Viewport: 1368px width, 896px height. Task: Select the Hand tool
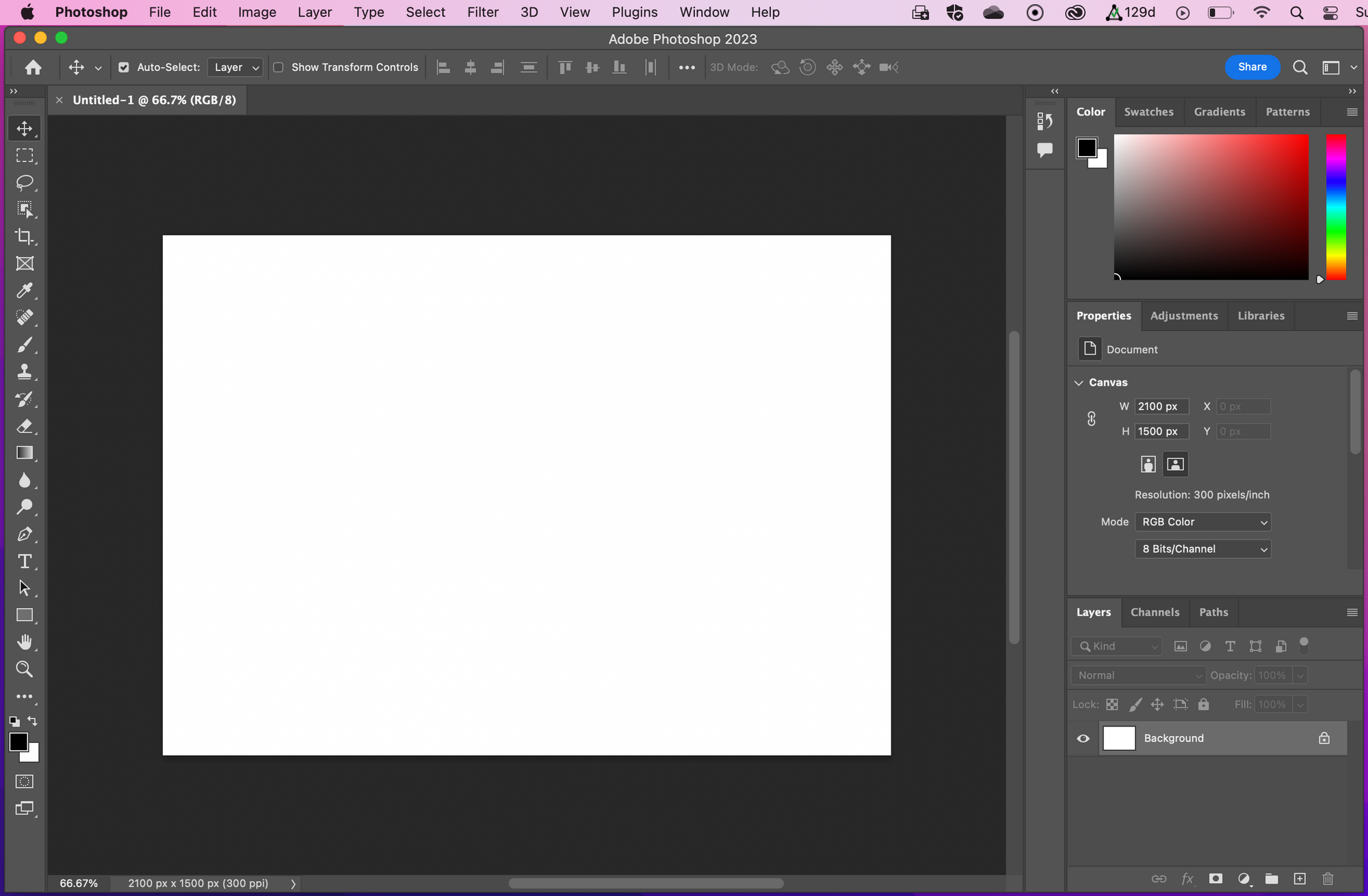[25, 642]
